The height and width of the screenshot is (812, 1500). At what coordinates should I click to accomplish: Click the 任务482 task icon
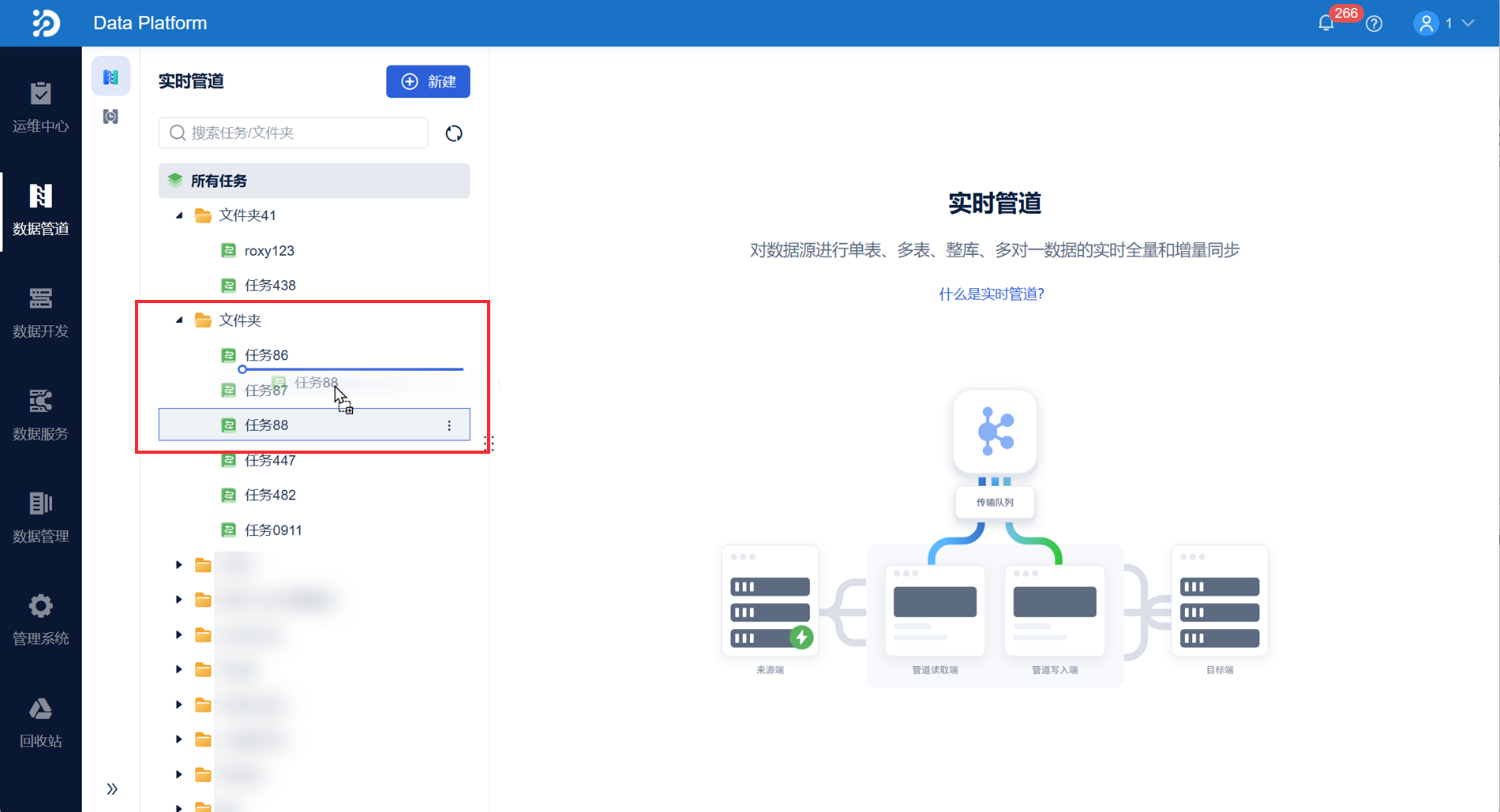point(228,495)
